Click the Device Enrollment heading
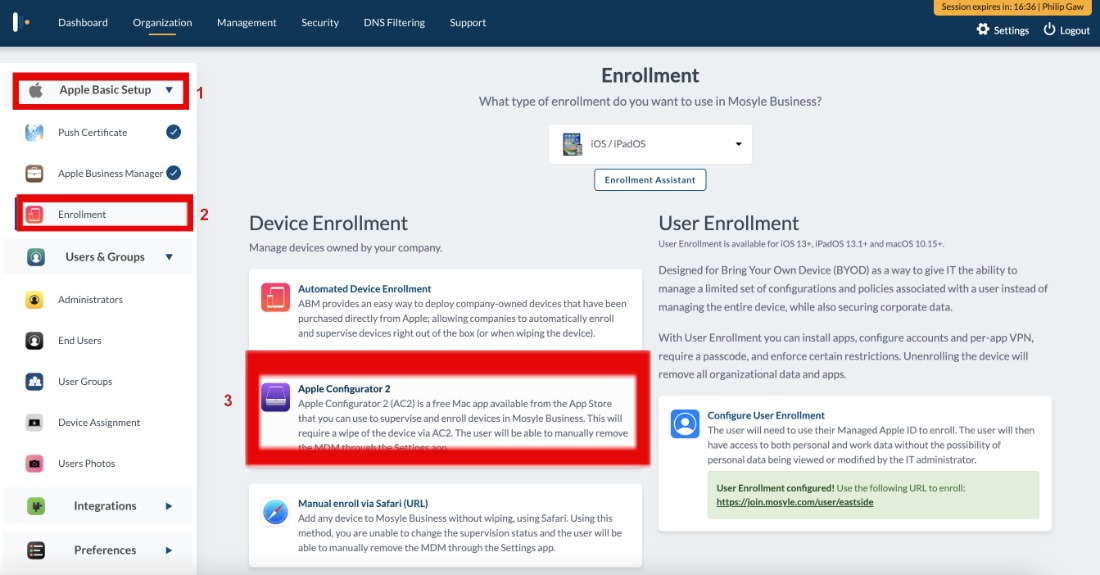Screen dimensions: 1100x575 click(328, 223)
